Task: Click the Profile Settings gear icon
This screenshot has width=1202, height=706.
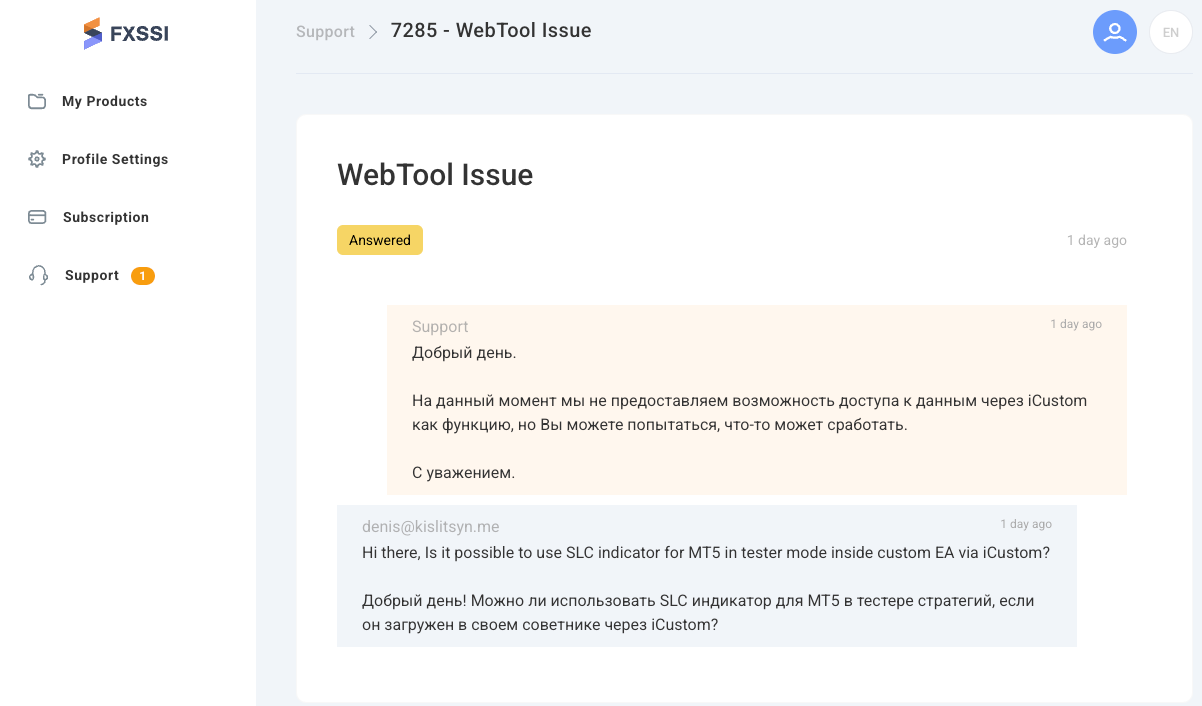Action: pyautogui.click(x=38, y=158)
